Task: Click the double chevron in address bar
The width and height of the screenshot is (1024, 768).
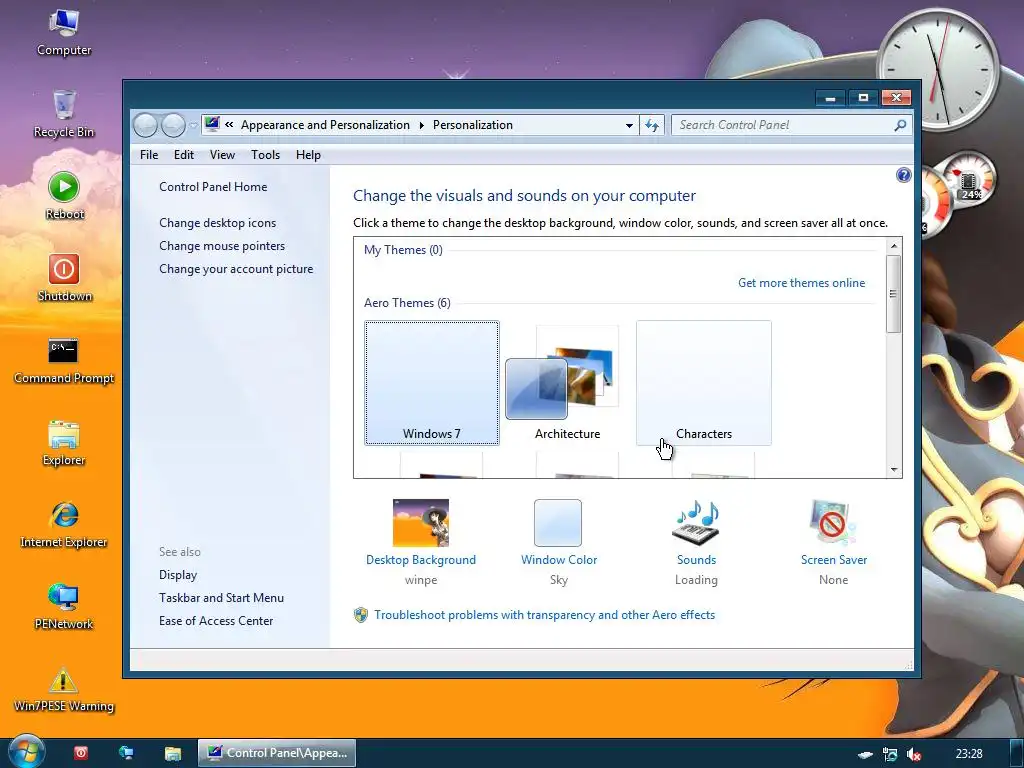Action: coord(229,124)
